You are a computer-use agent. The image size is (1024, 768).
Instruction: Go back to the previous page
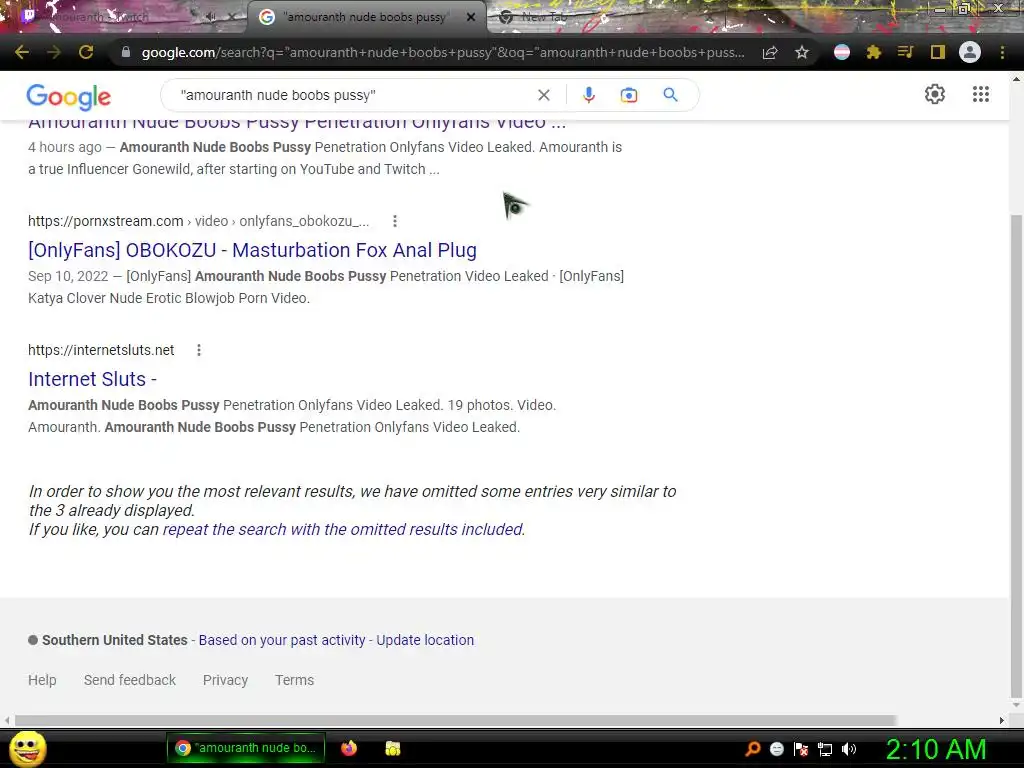[22, 52]
